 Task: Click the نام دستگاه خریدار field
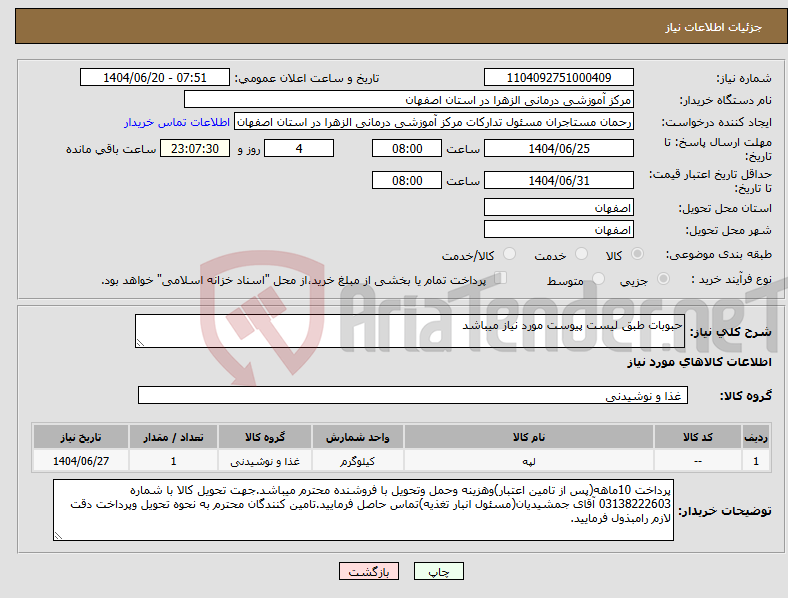click(409, 99)
